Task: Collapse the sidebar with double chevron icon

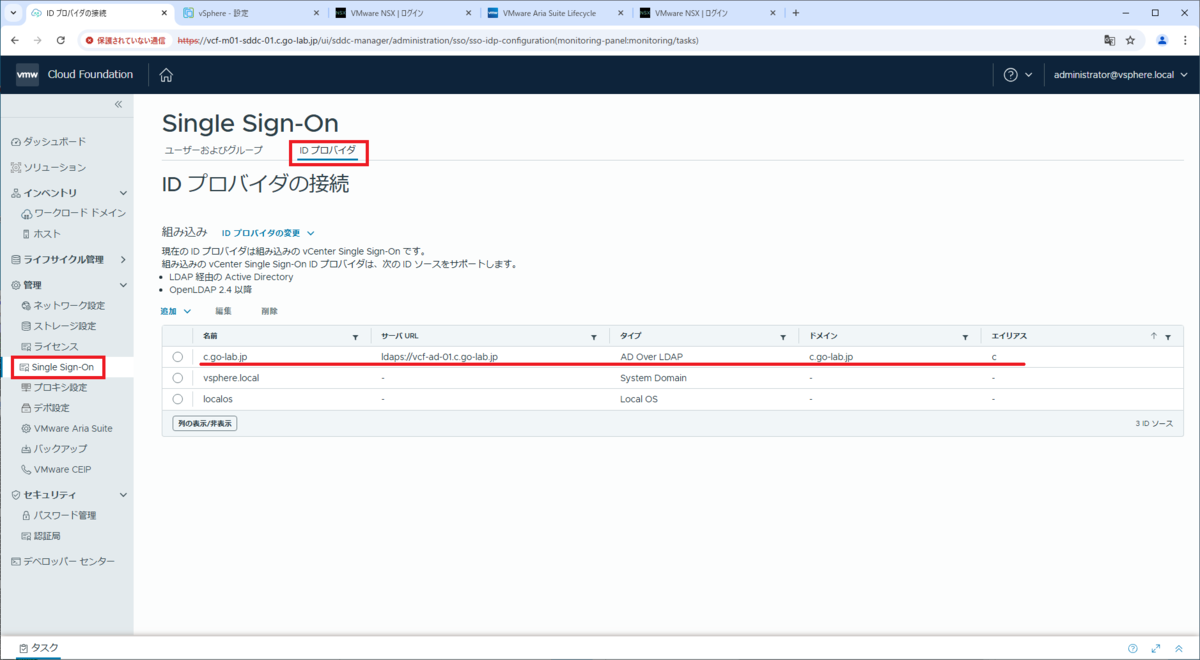Action: click(118, 104)
